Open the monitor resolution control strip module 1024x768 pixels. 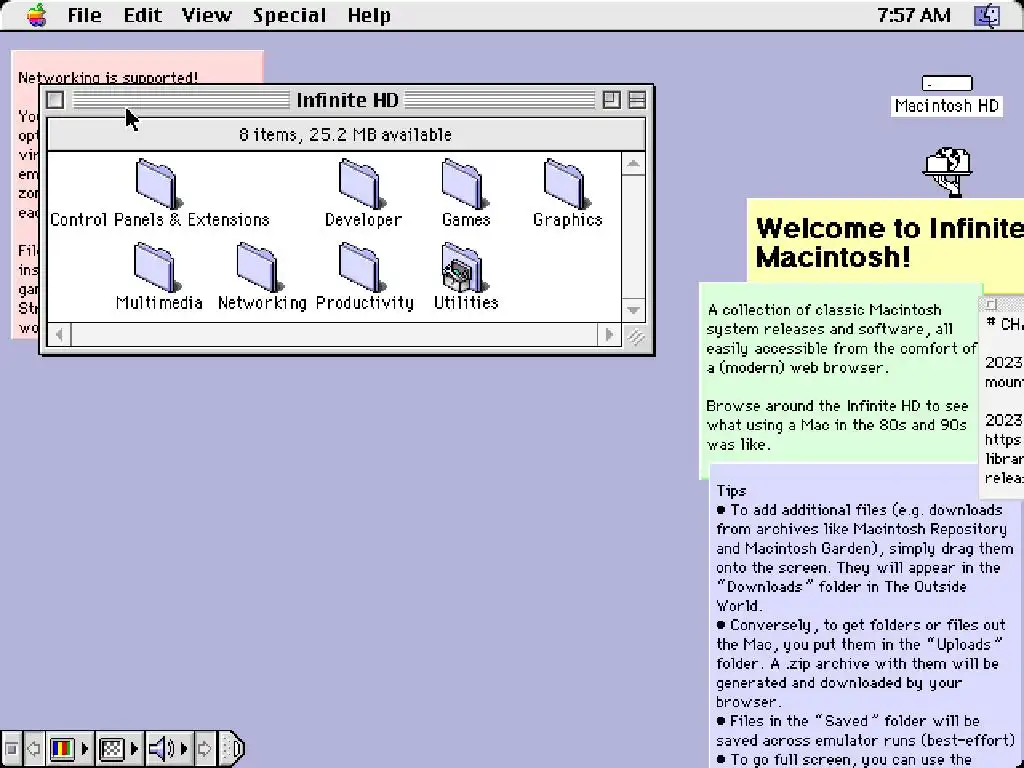pyautogui.click(x=118, y=748)
